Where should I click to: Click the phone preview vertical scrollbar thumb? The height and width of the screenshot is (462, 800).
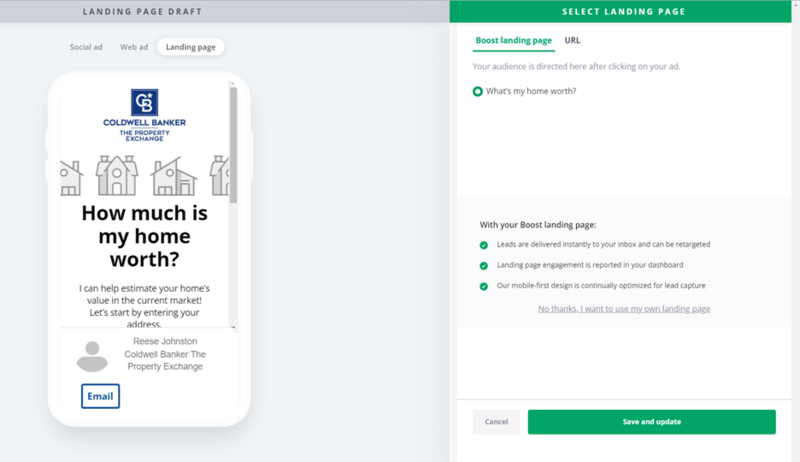click(x=233, y=145)
